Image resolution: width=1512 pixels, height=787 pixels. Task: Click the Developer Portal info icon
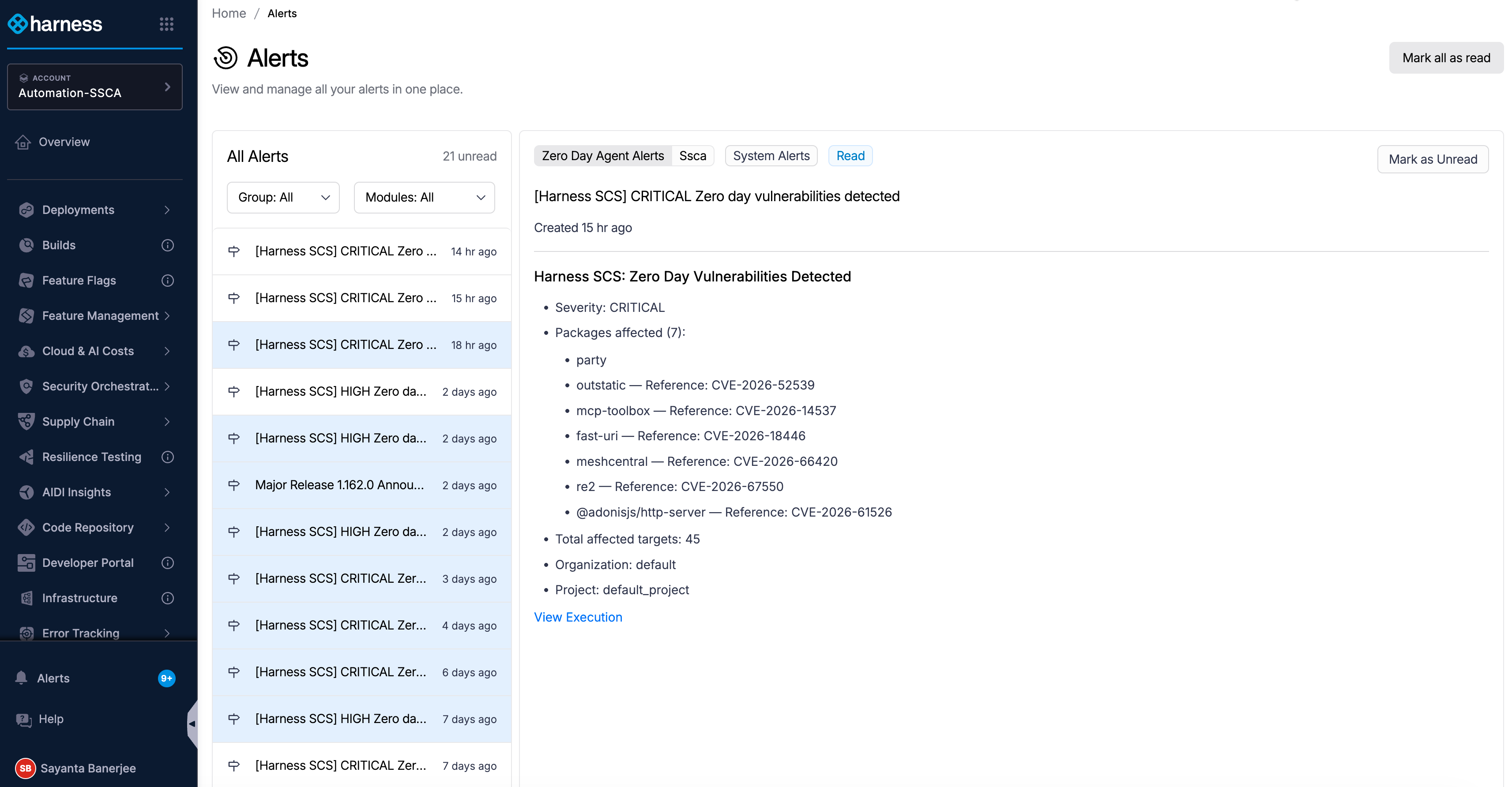pyautogui.click(x=168, y=563)
